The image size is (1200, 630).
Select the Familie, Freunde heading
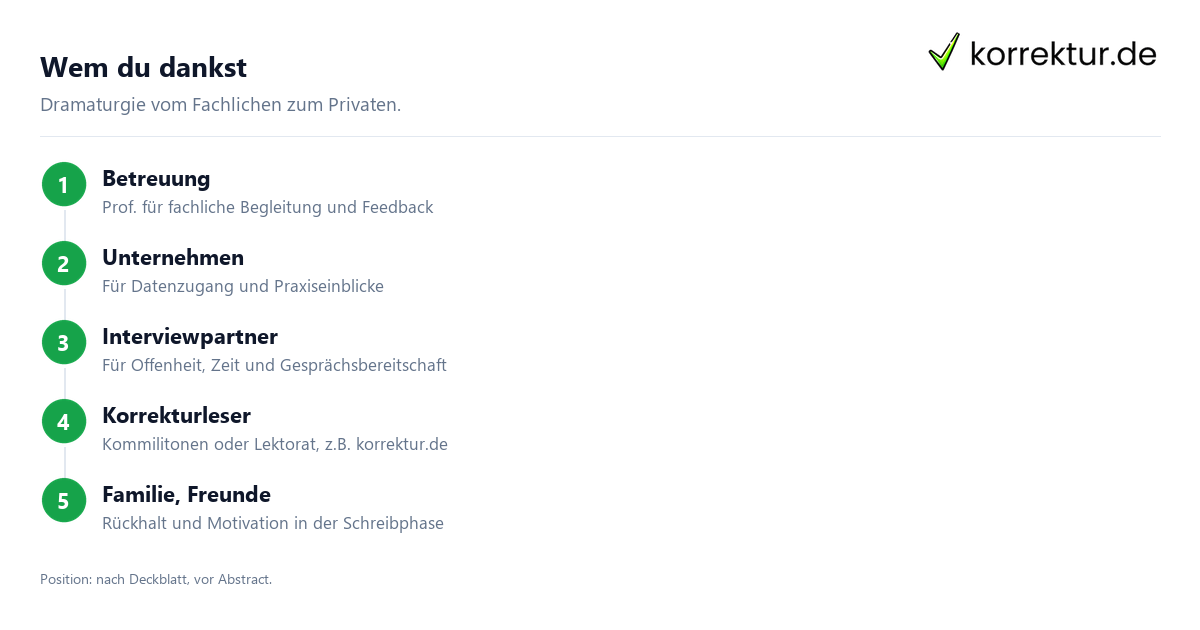coord(186,495)
